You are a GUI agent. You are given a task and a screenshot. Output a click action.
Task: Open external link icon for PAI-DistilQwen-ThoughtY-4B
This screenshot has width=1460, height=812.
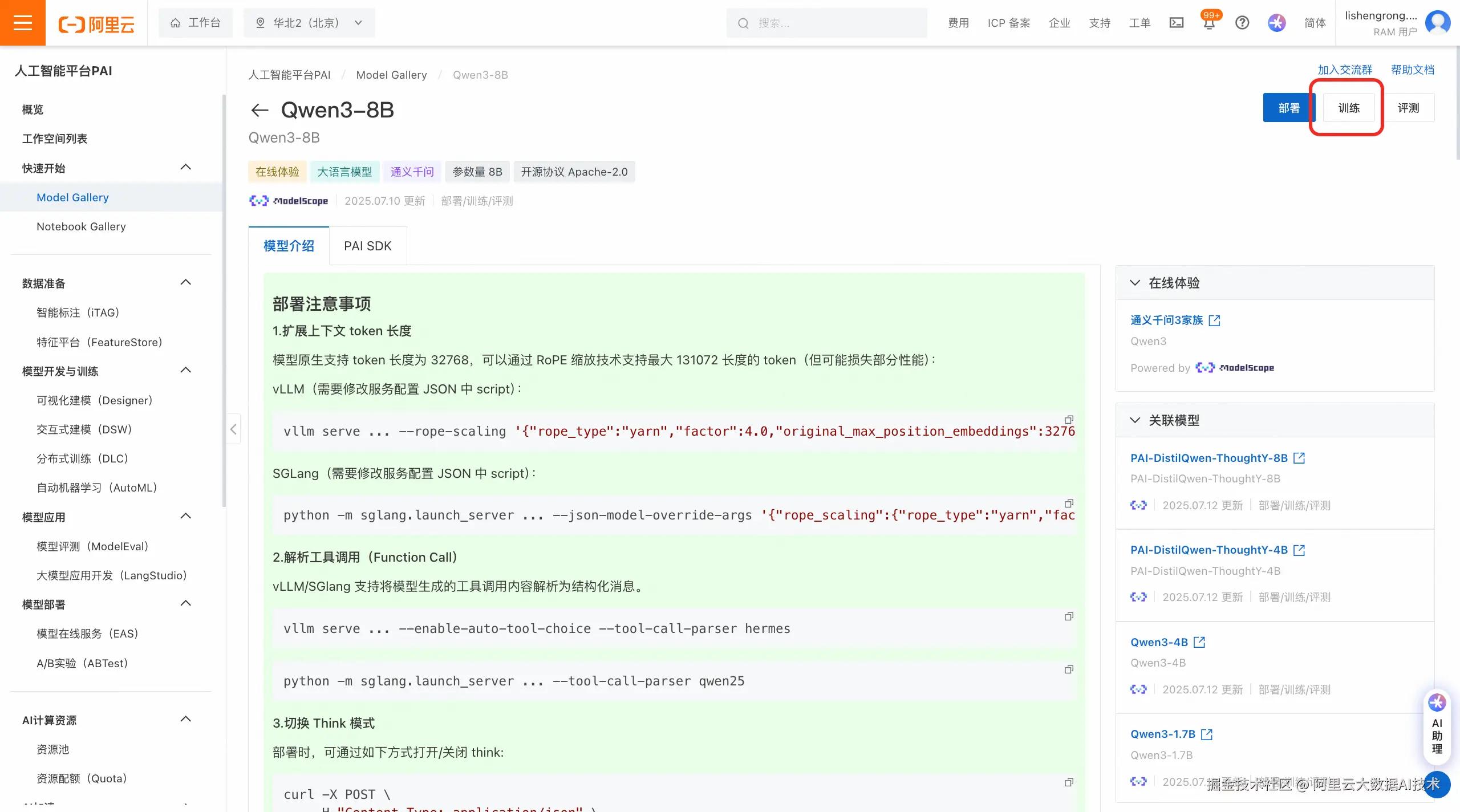(x=1299, y=550)
